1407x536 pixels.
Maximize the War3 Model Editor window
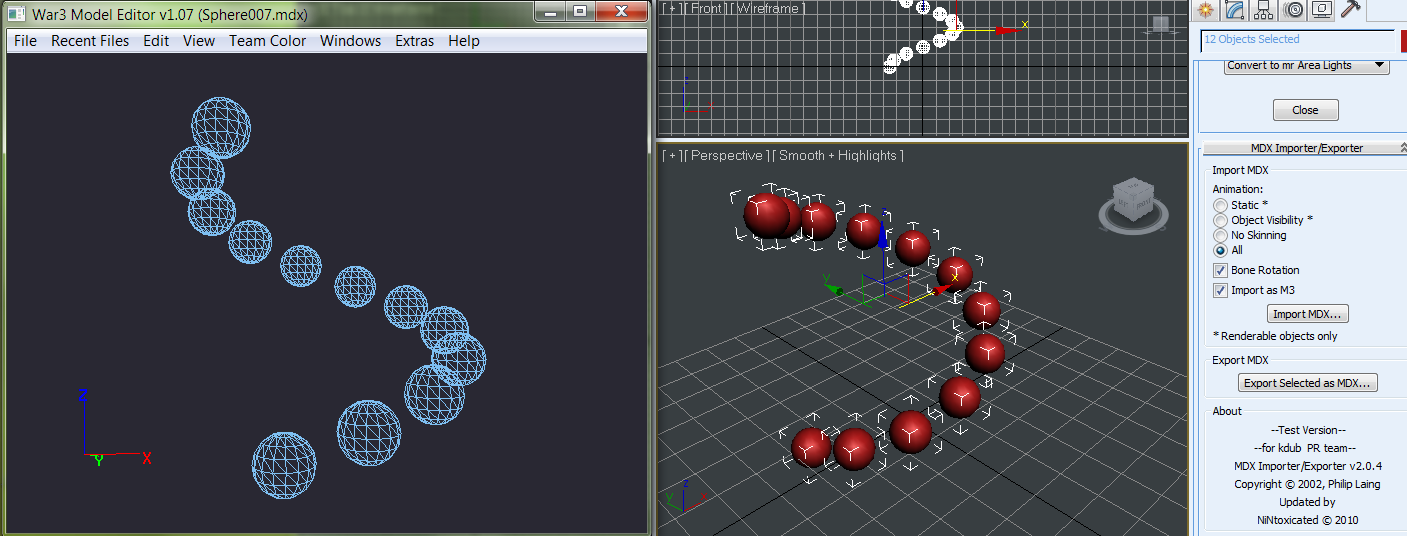point(580,11)
